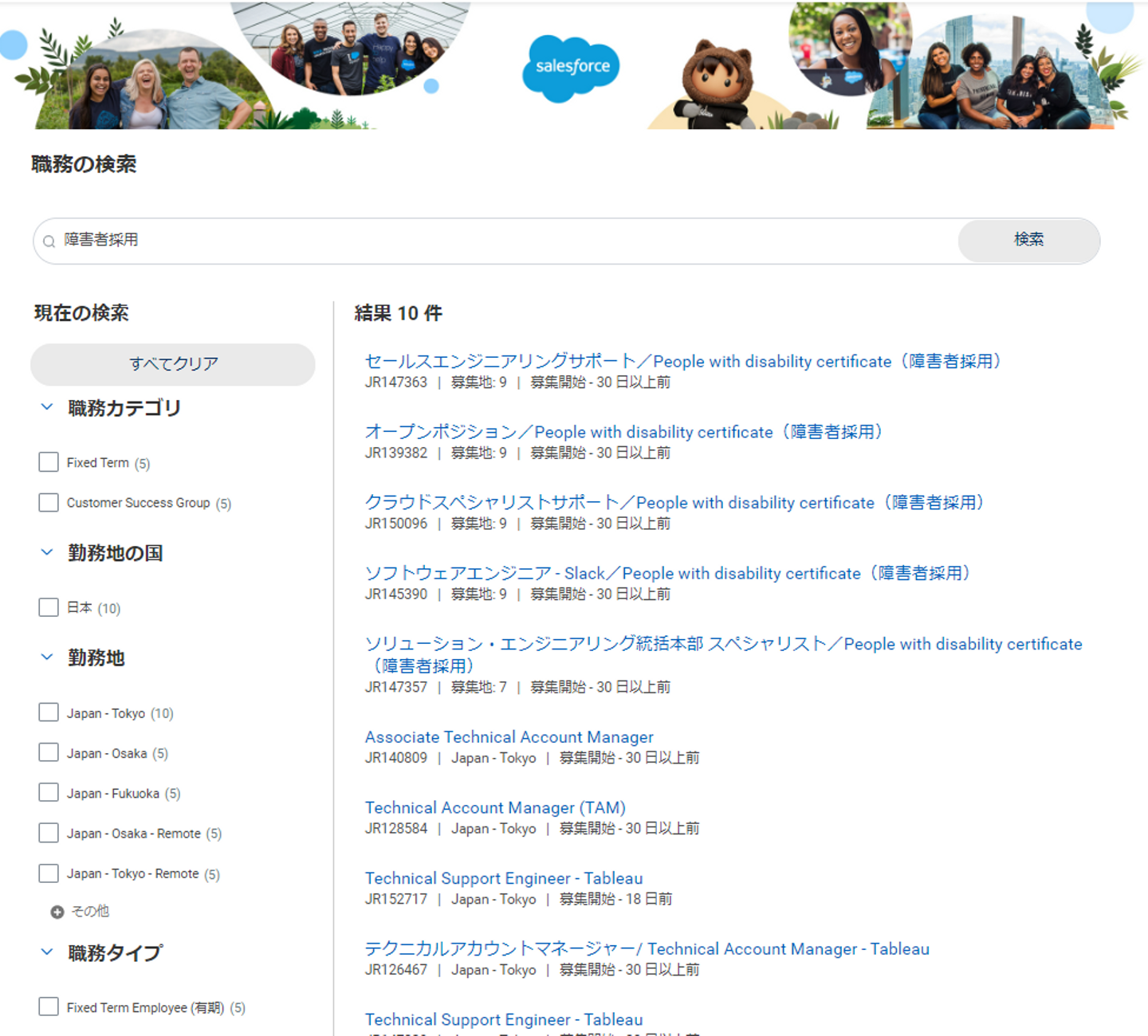The width and height of the screenshot is (1148, 1036).
Task: Click the job ID JR147363
Action: (x=396, y=383)
